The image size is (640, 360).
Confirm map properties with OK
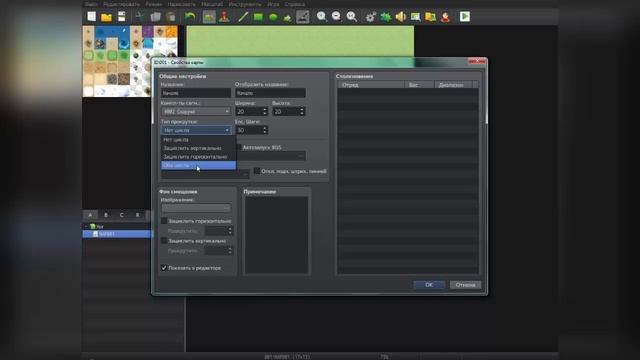[429, 285]
